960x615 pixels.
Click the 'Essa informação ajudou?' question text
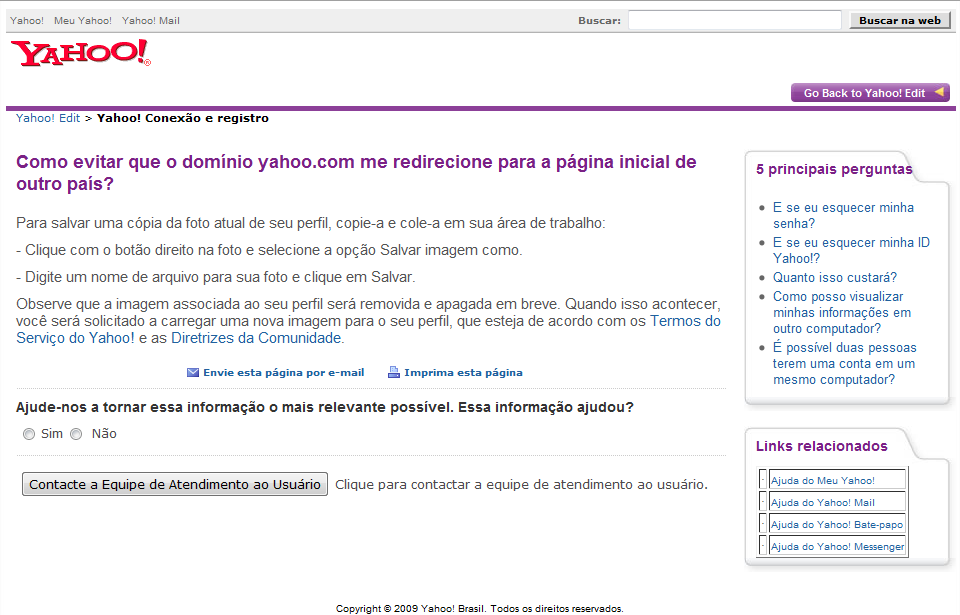click(x=546, y=407)
